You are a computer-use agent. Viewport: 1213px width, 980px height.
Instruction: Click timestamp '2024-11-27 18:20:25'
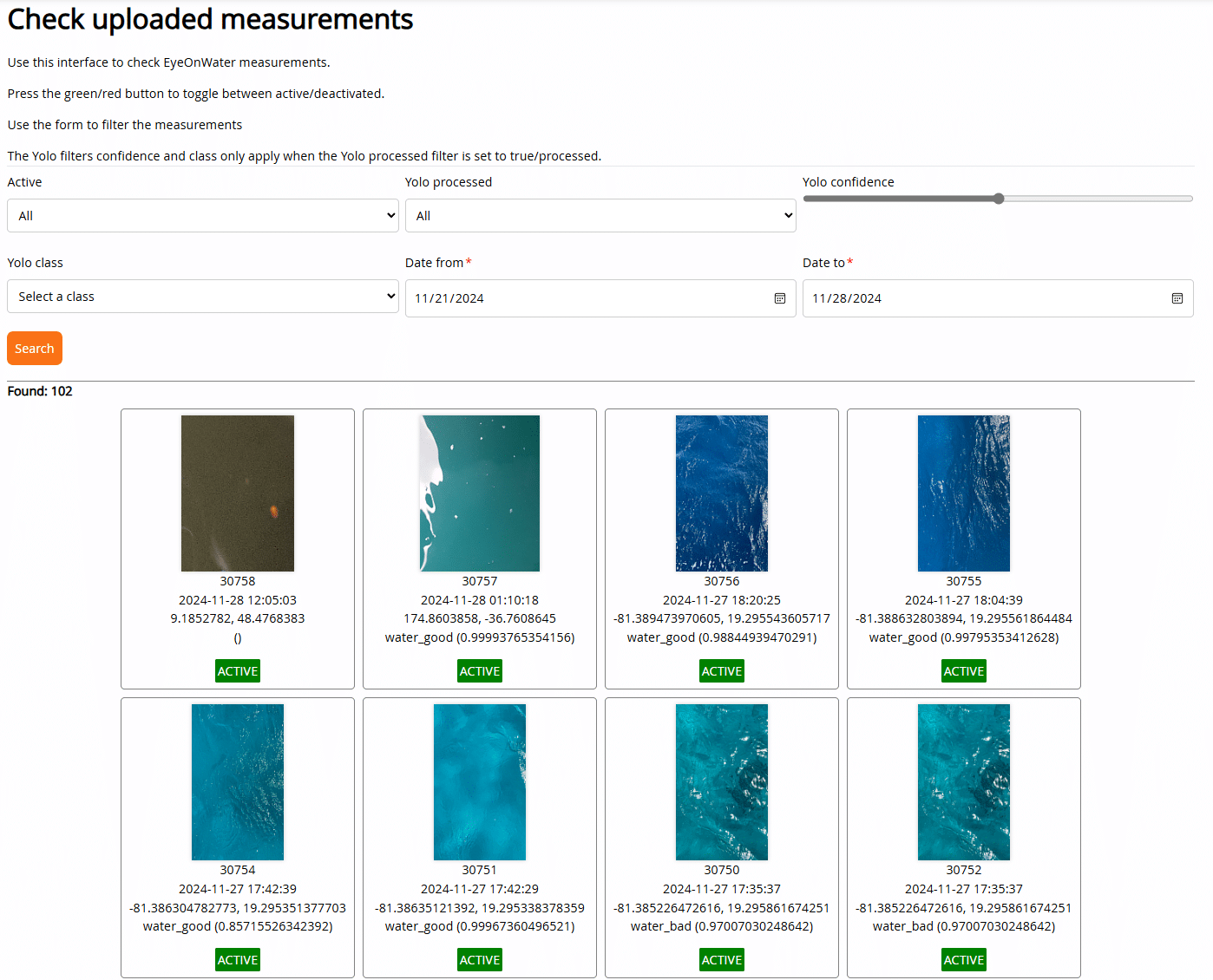click(722, 600)
